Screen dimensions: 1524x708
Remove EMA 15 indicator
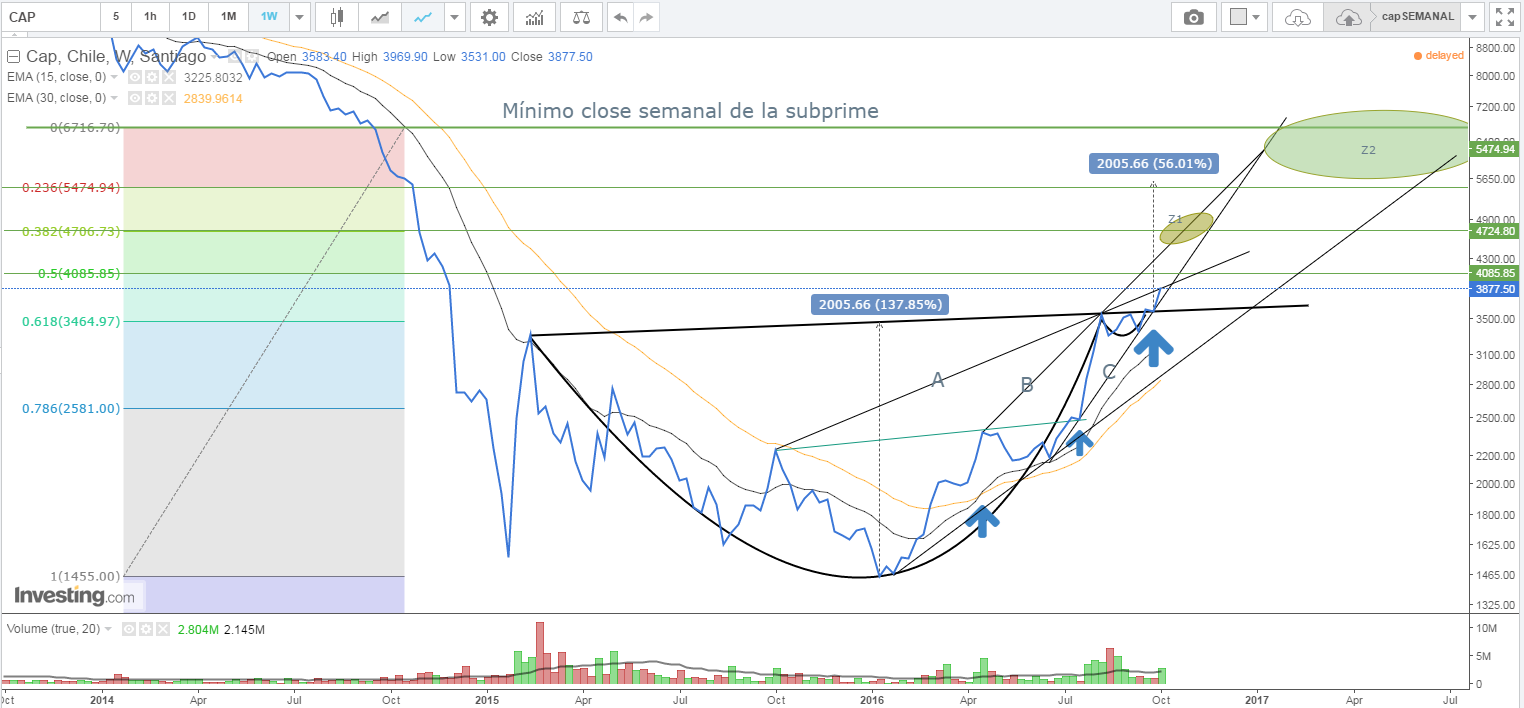click(169, 77)
